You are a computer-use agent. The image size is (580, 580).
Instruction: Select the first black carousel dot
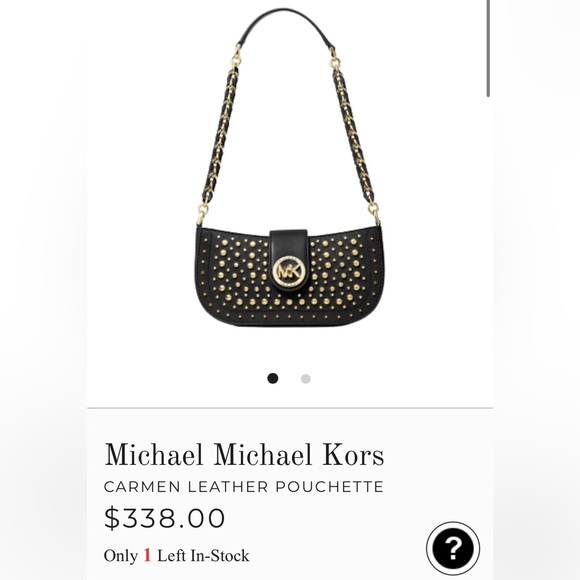(x=273, y=378)
